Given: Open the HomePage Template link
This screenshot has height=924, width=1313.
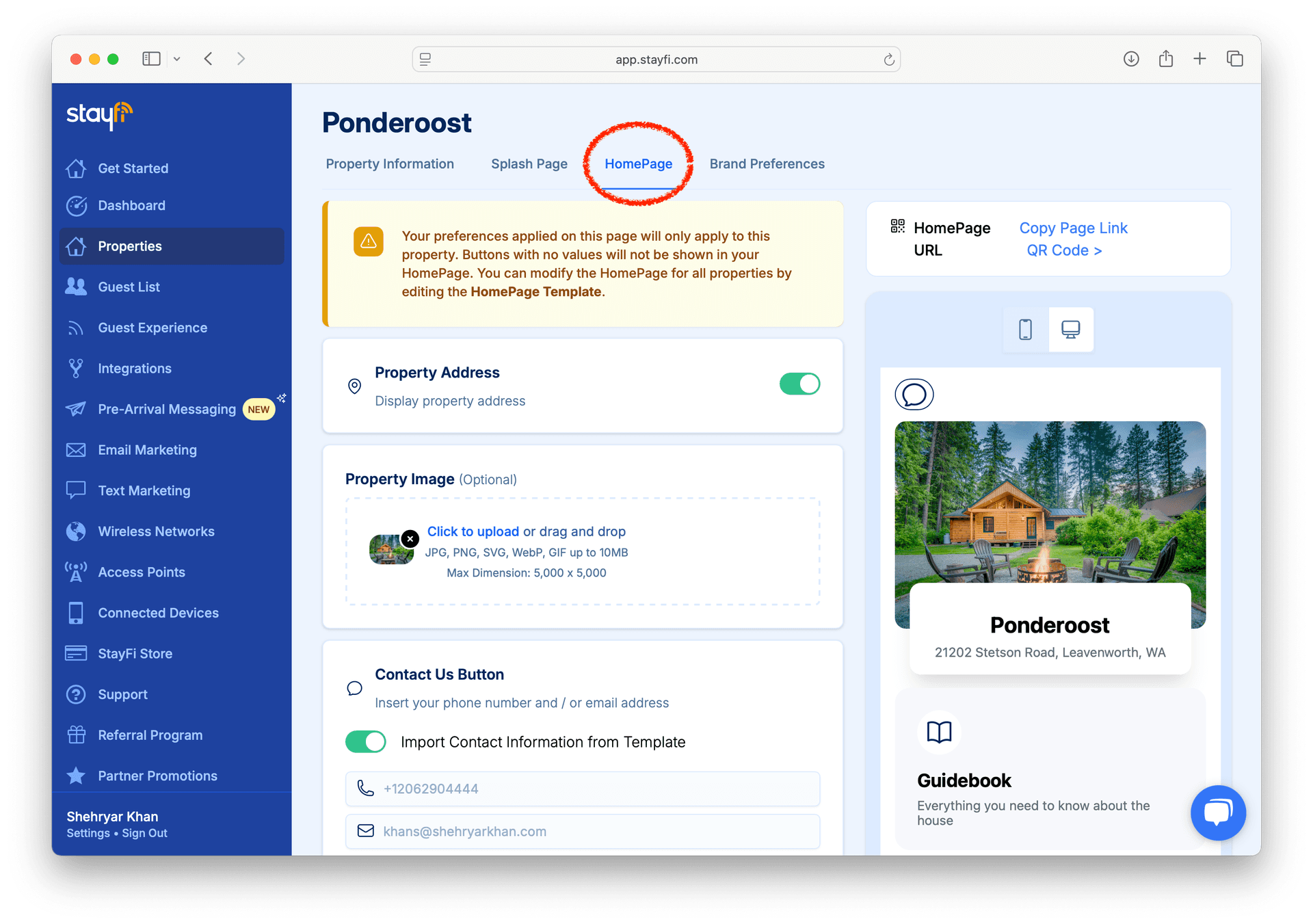Looking at the screenshot, I should 536,291.
